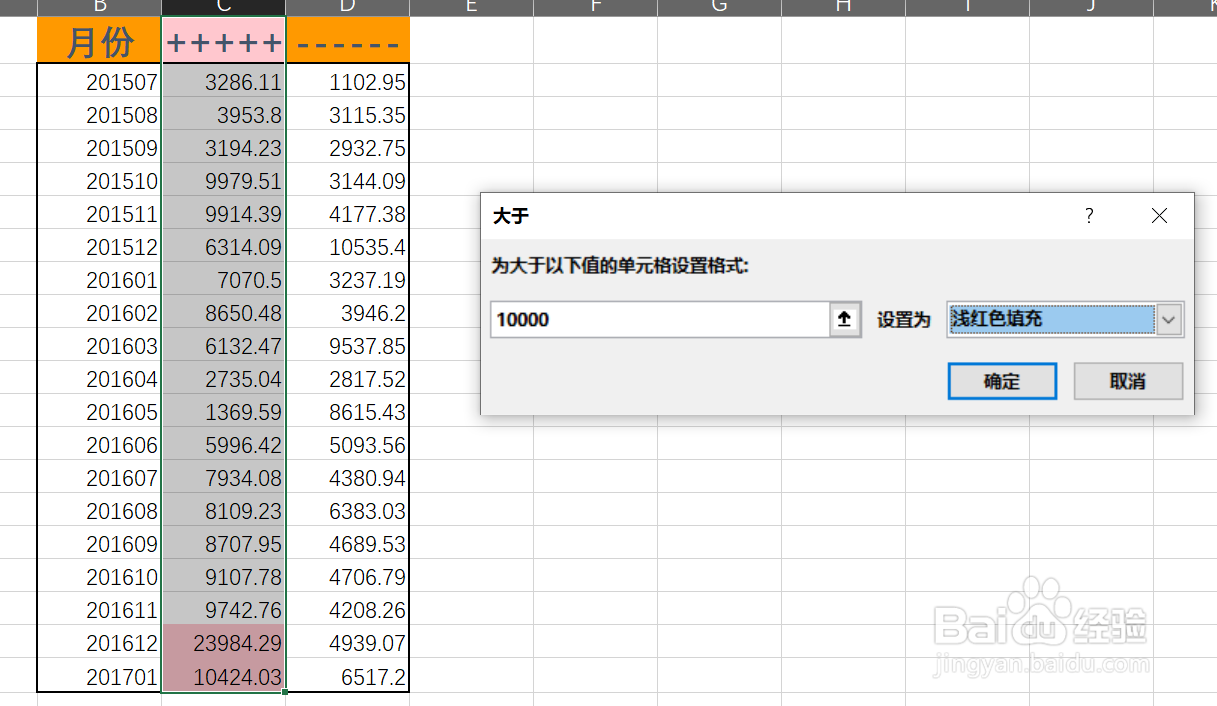Viewport: 1217px width, 706px height.
Task: Click the Help question mark in the dialog
Action: 1089,216
